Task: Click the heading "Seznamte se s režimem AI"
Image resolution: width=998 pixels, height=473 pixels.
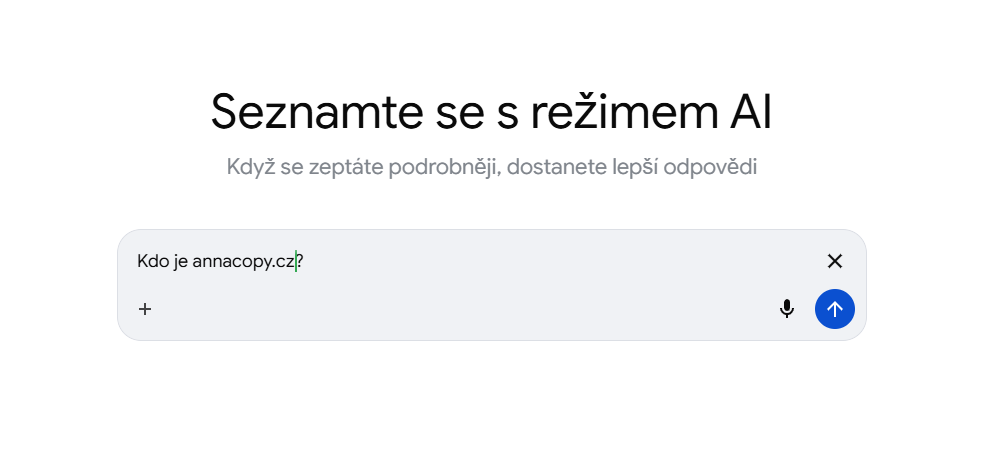Action: [x=491, y=112]
